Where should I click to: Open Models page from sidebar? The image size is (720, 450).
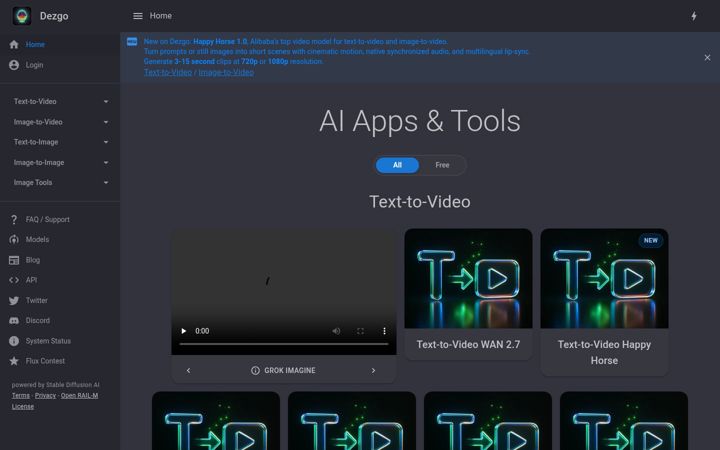click(60, 240)
